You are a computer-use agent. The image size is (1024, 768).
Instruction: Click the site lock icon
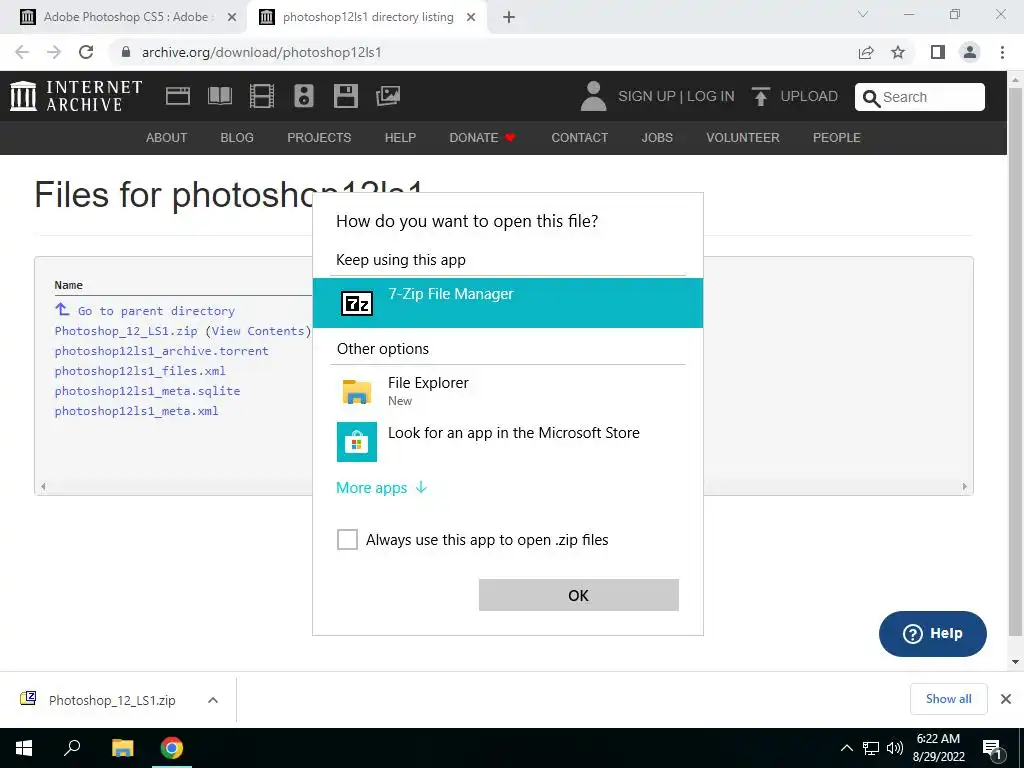(126, 52)
